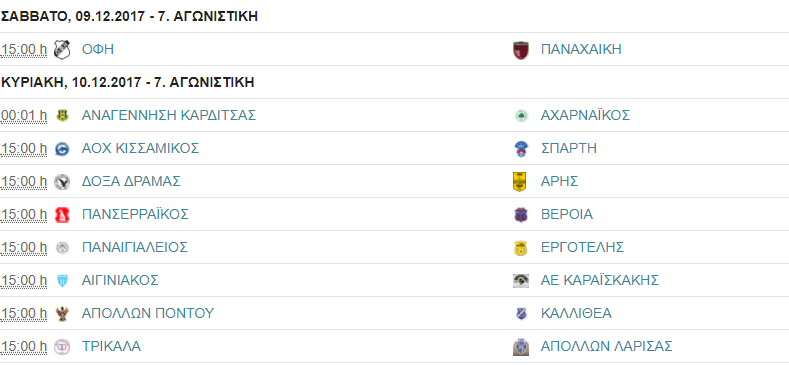Image resolution: width=789 pixels, height=365 pixels.
Task: Click the ΑΟΧ ΚΙΣΣΑΜΙΚΟΣ blue crest icon
Action: 62,149
